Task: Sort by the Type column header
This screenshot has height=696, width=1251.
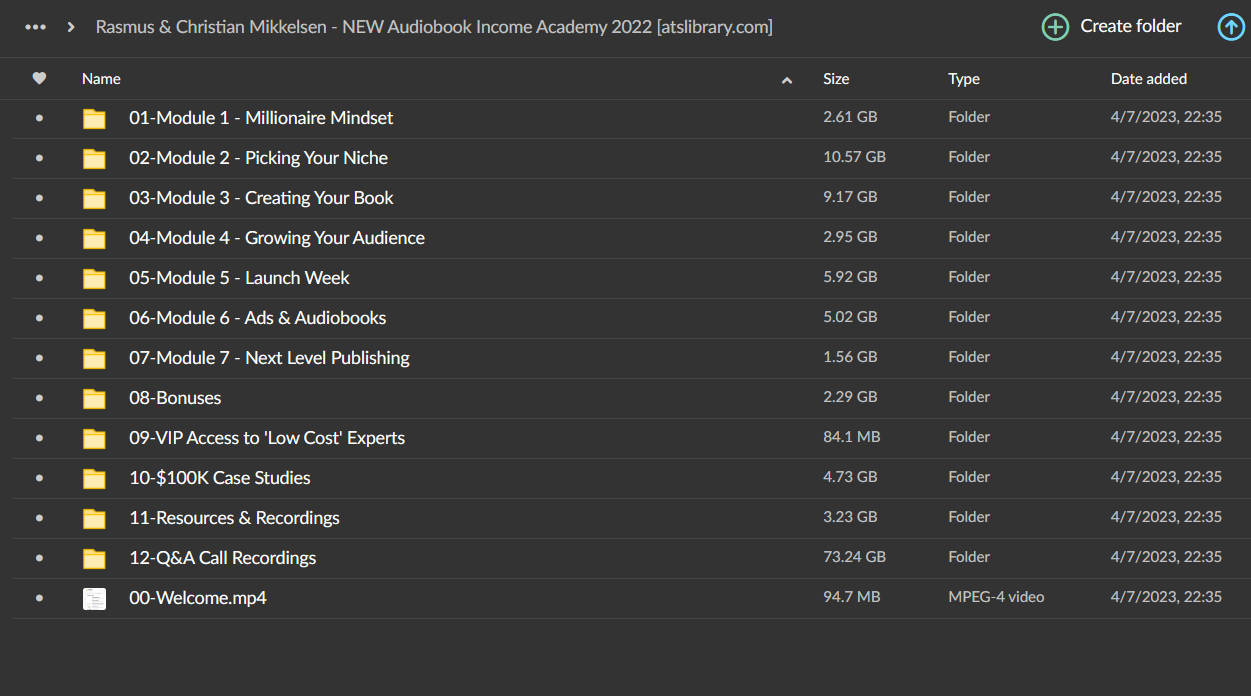Action: [x=964, y=79]
